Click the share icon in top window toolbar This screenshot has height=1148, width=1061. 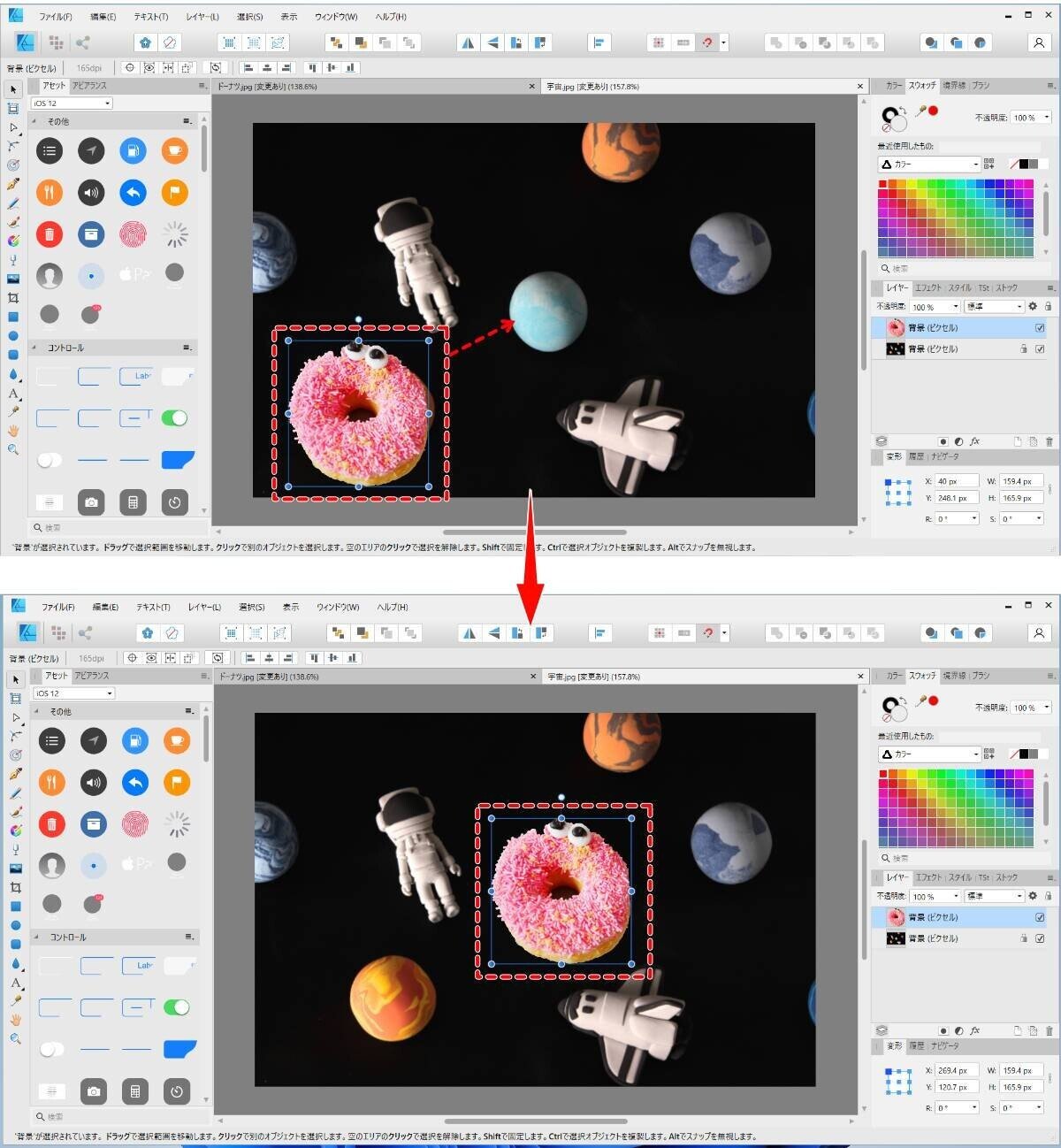82,42
